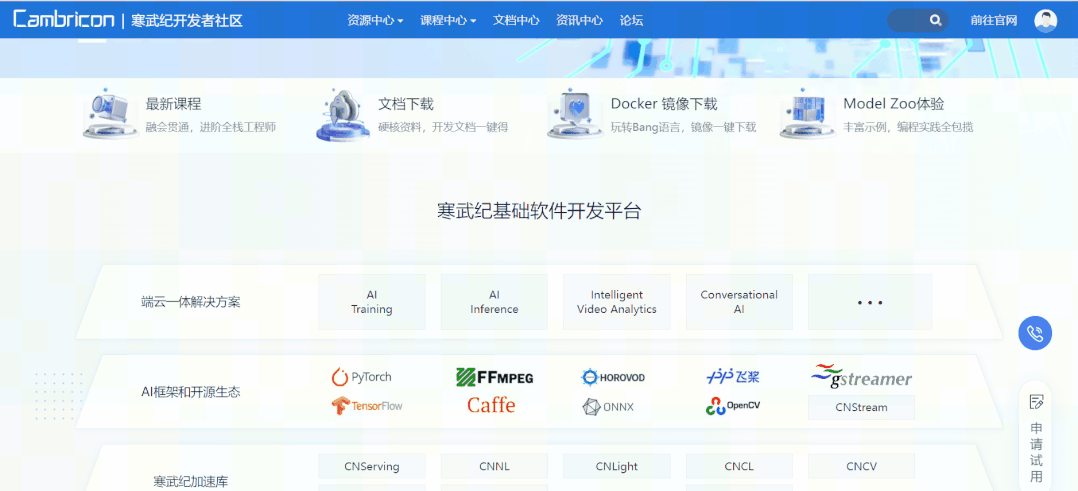Viewport: 1078px width, 491px height.
Task: Open the 文档下载 title link
Action: (406, 104)
